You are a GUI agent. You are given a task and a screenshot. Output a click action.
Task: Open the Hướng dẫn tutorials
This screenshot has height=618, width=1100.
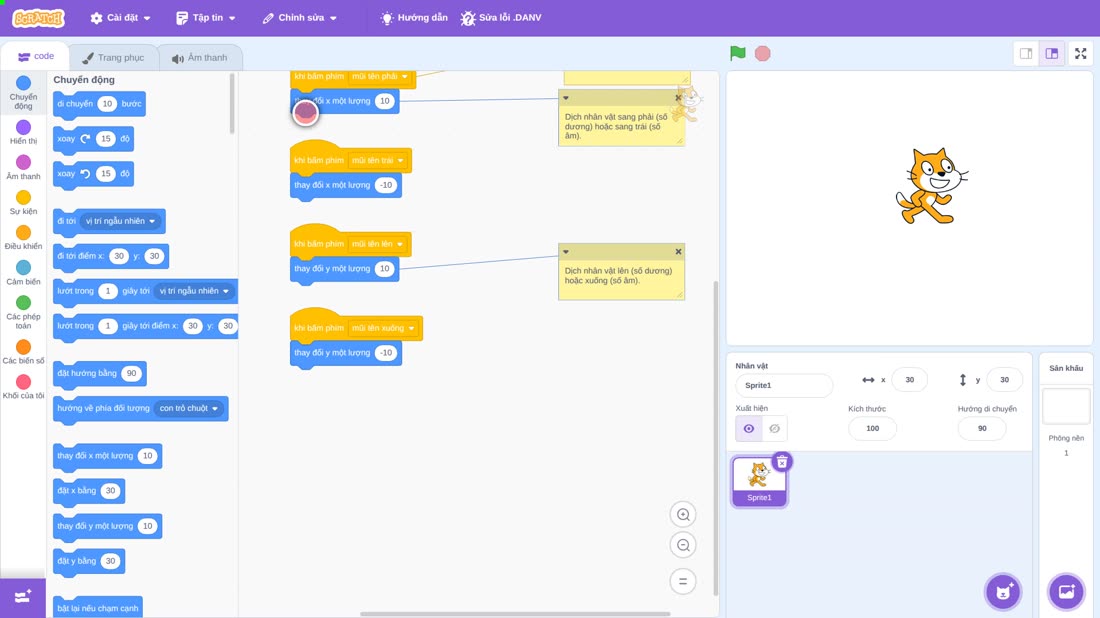click(x=414, y=18)
